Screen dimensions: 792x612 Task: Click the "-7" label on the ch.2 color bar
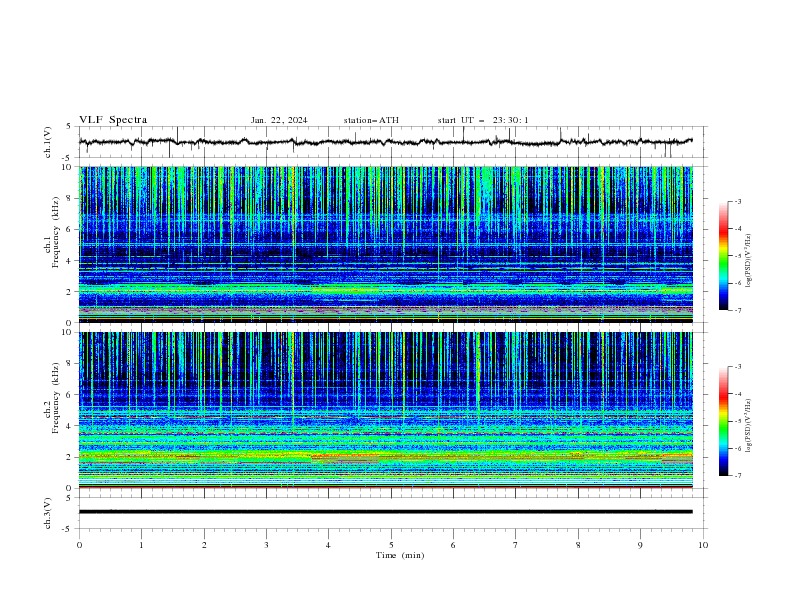(737, 476)
